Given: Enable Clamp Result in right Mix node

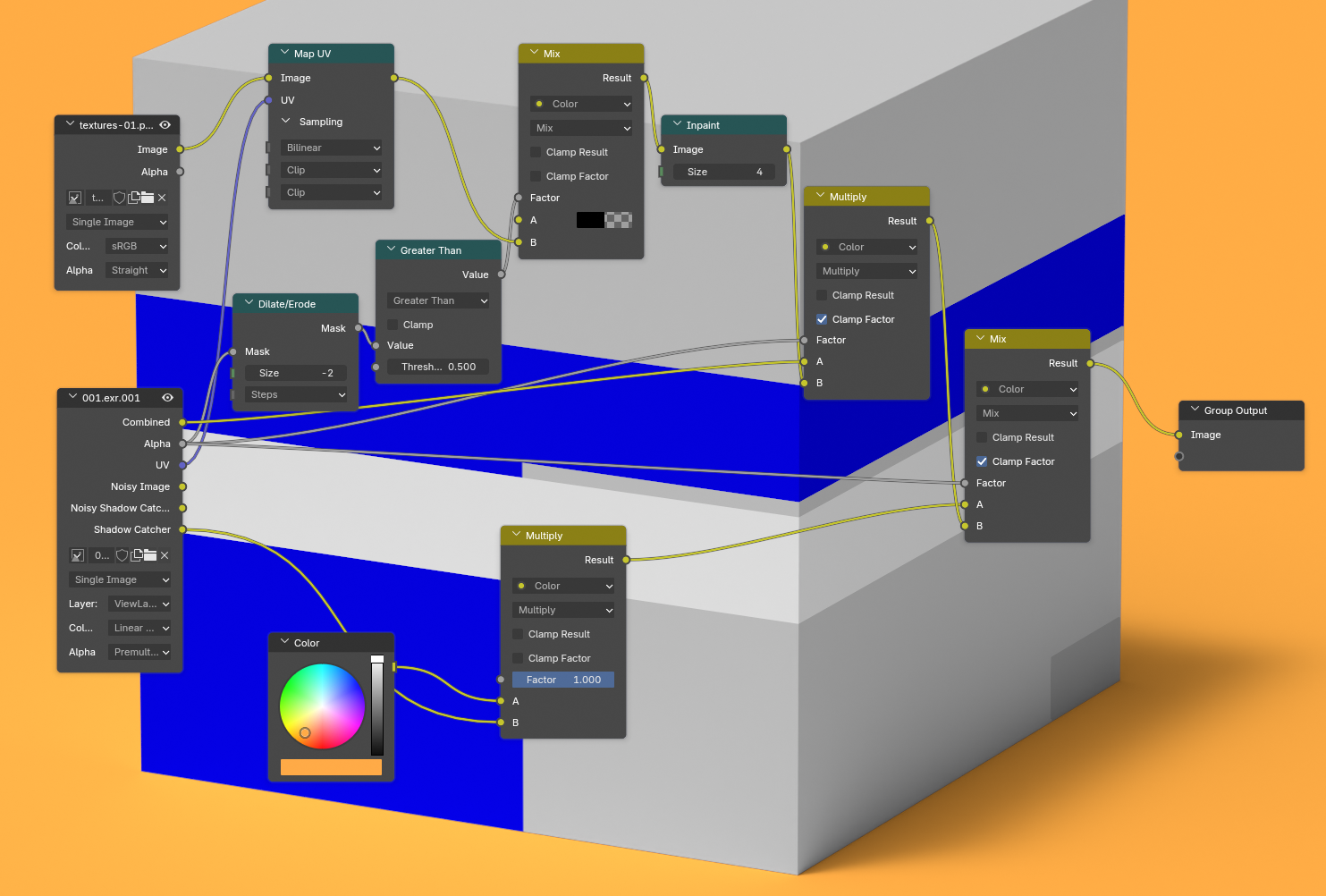Looking at the screenshot, I should click(982, 437).
